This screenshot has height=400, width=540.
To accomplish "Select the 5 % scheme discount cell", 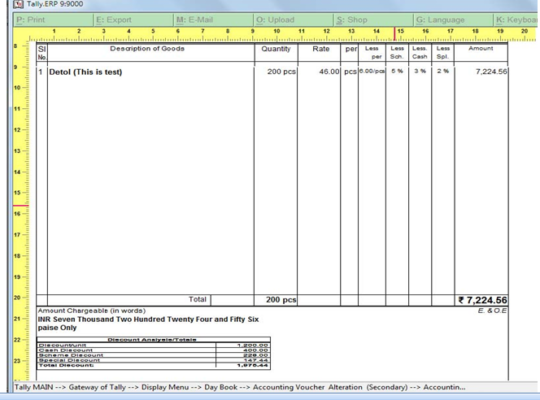I will point(397,71).
